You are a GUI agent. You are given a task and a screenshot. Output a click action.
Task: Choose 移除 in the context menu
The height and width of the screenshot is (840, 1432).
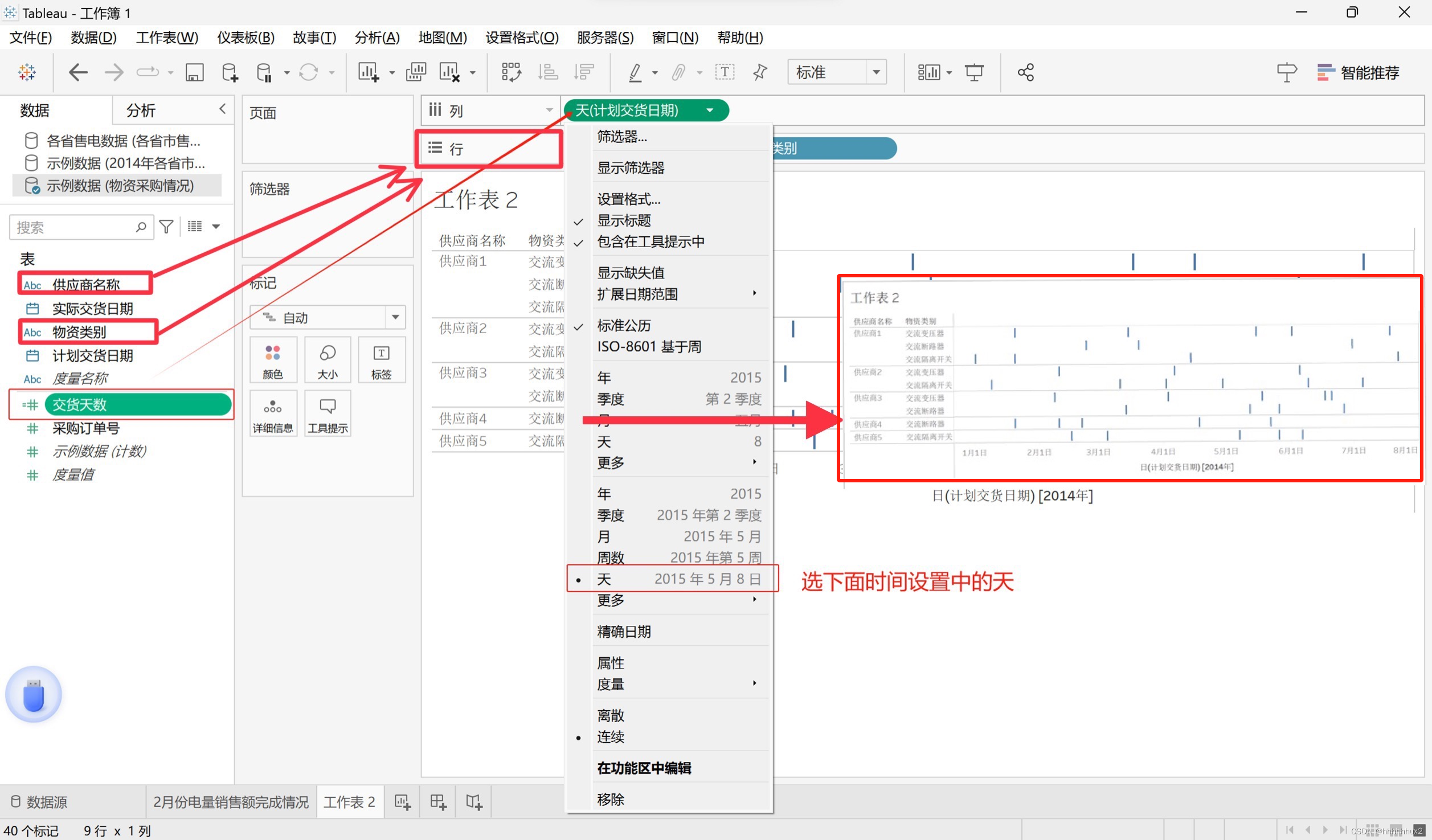click(x=611, y=800)
